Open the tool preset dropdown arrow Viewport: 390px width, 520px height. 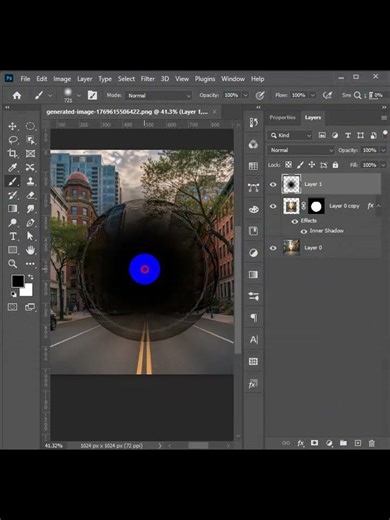(x=50, y=96)
